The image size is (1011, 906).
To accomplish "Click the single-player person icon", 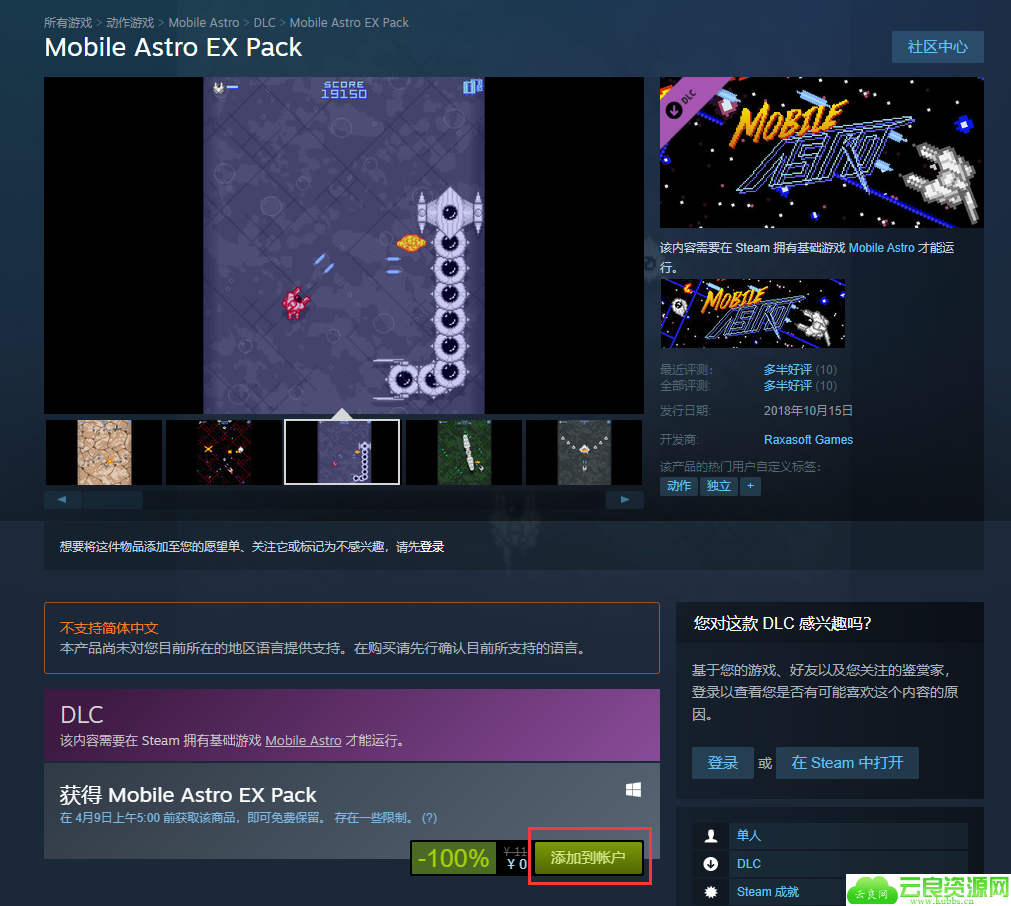I will pyautogui.click(x=711, y=836).
